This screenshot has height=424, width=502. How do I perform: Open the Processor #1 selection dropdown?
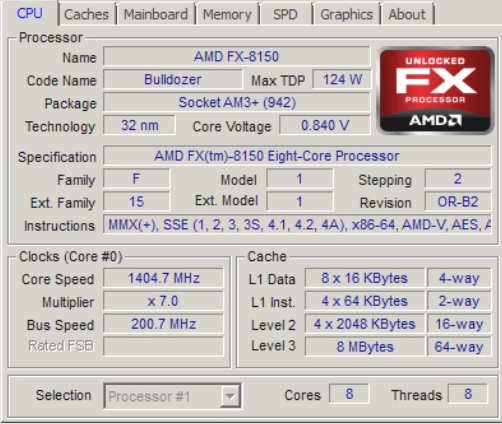172,396
